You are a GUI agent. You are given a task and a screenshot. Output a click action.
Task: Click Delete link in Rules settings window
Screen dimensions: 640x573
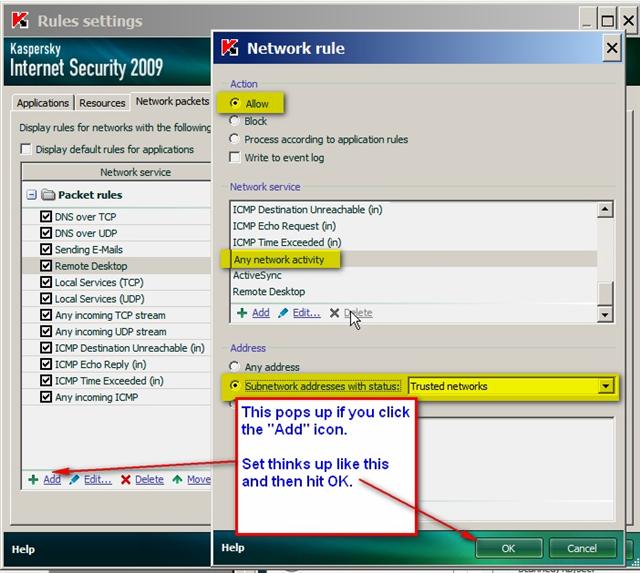tap(149, 480)
